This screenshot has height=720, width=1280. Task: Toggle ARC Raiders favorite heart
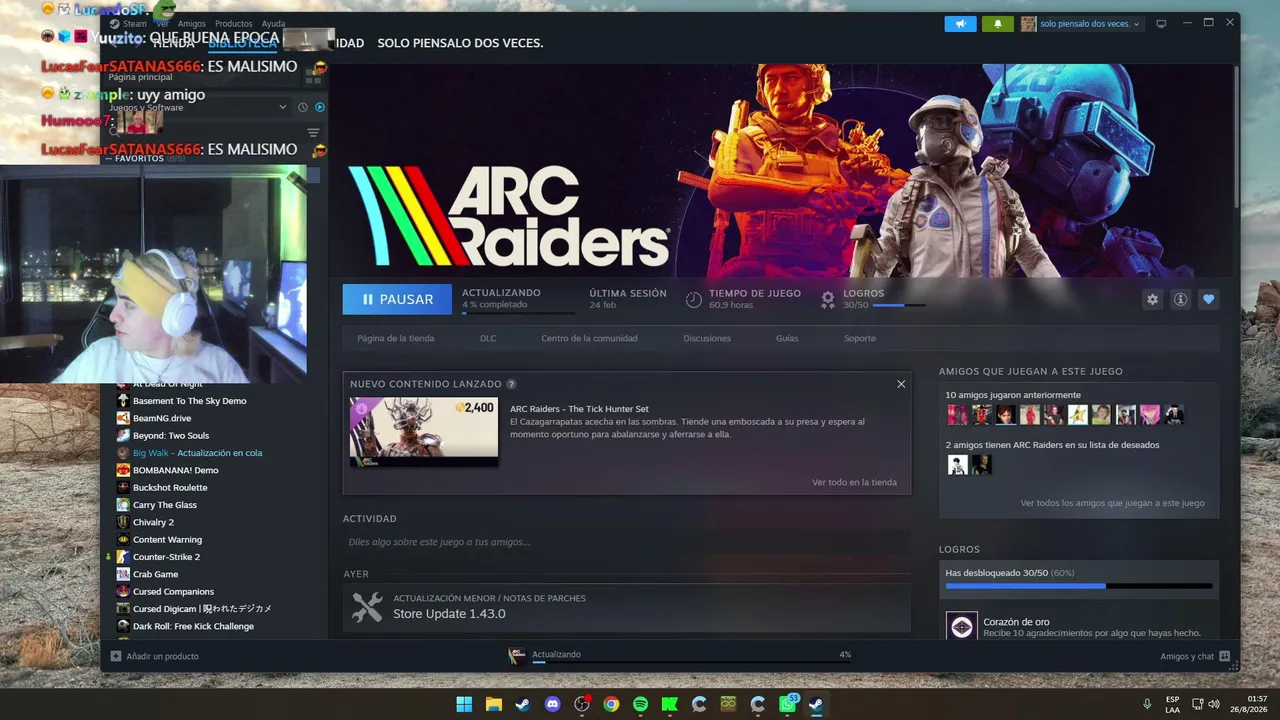coord(1209,299)
